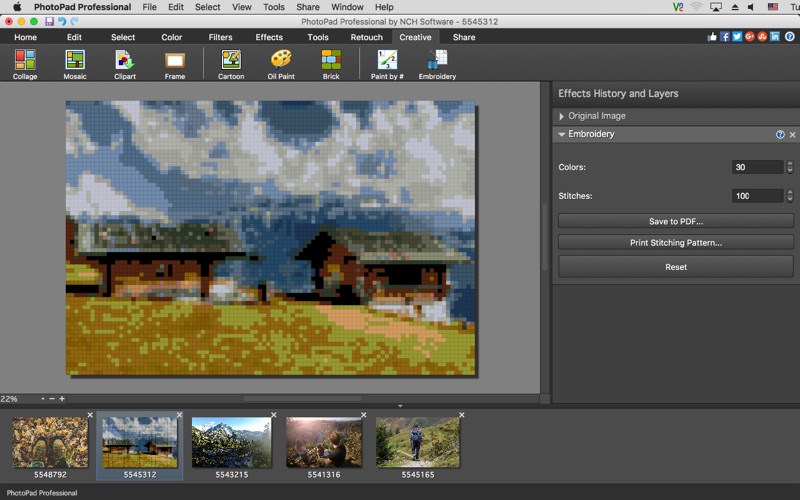
Task: Apply the Cartoon effect
Action: tap(231, 62)
